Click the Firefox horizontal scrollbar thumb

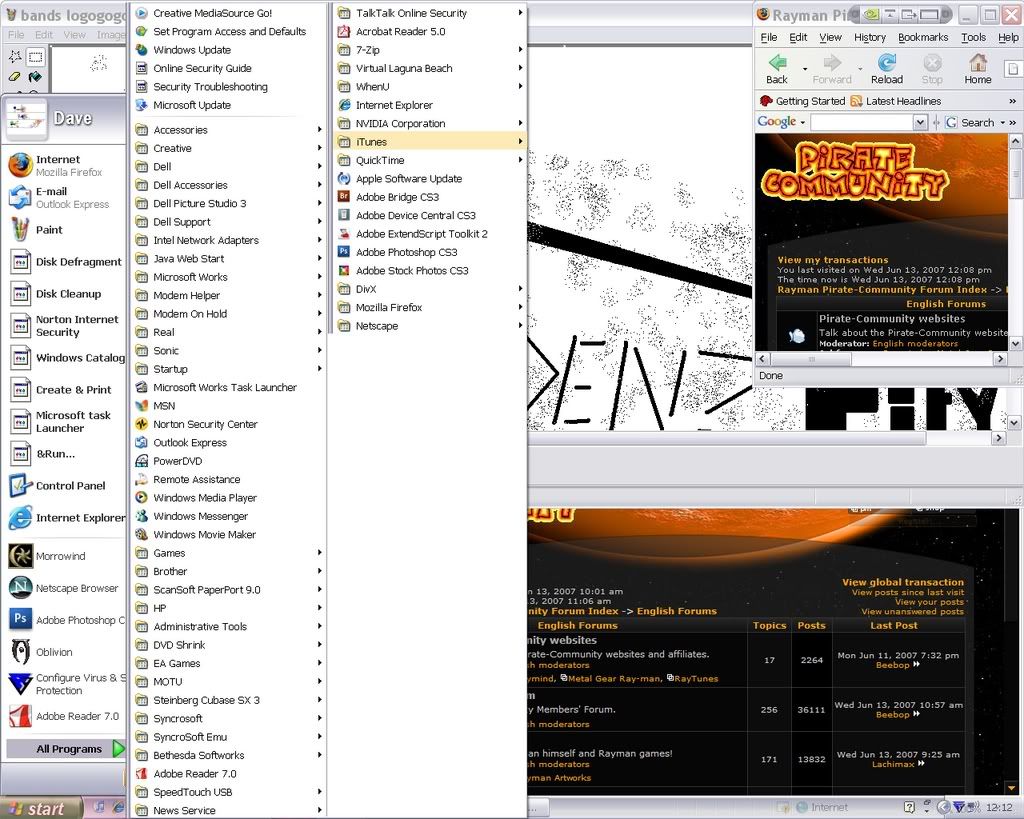coord(812,359)
